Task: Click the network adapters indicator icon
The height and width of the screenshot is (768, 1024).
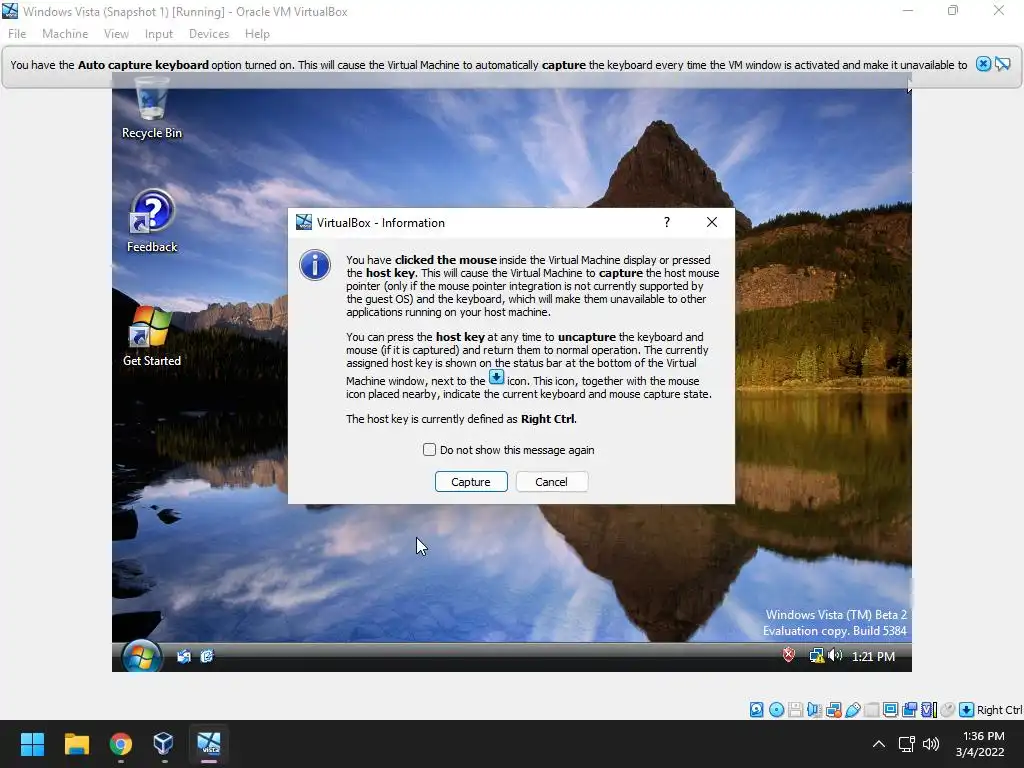Action: [x=833, y=710]
